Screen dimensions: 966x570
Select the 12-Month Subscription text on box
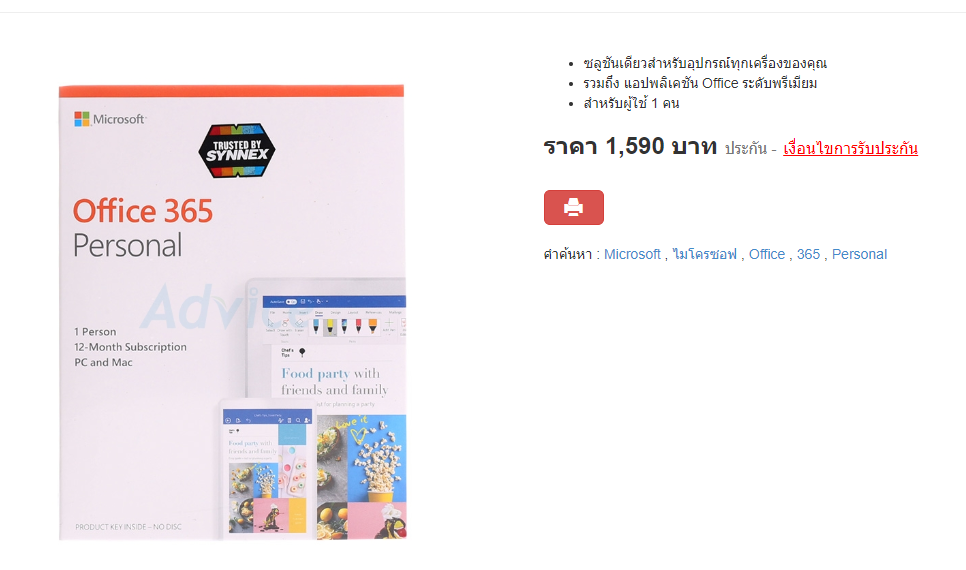click(131, 347)
